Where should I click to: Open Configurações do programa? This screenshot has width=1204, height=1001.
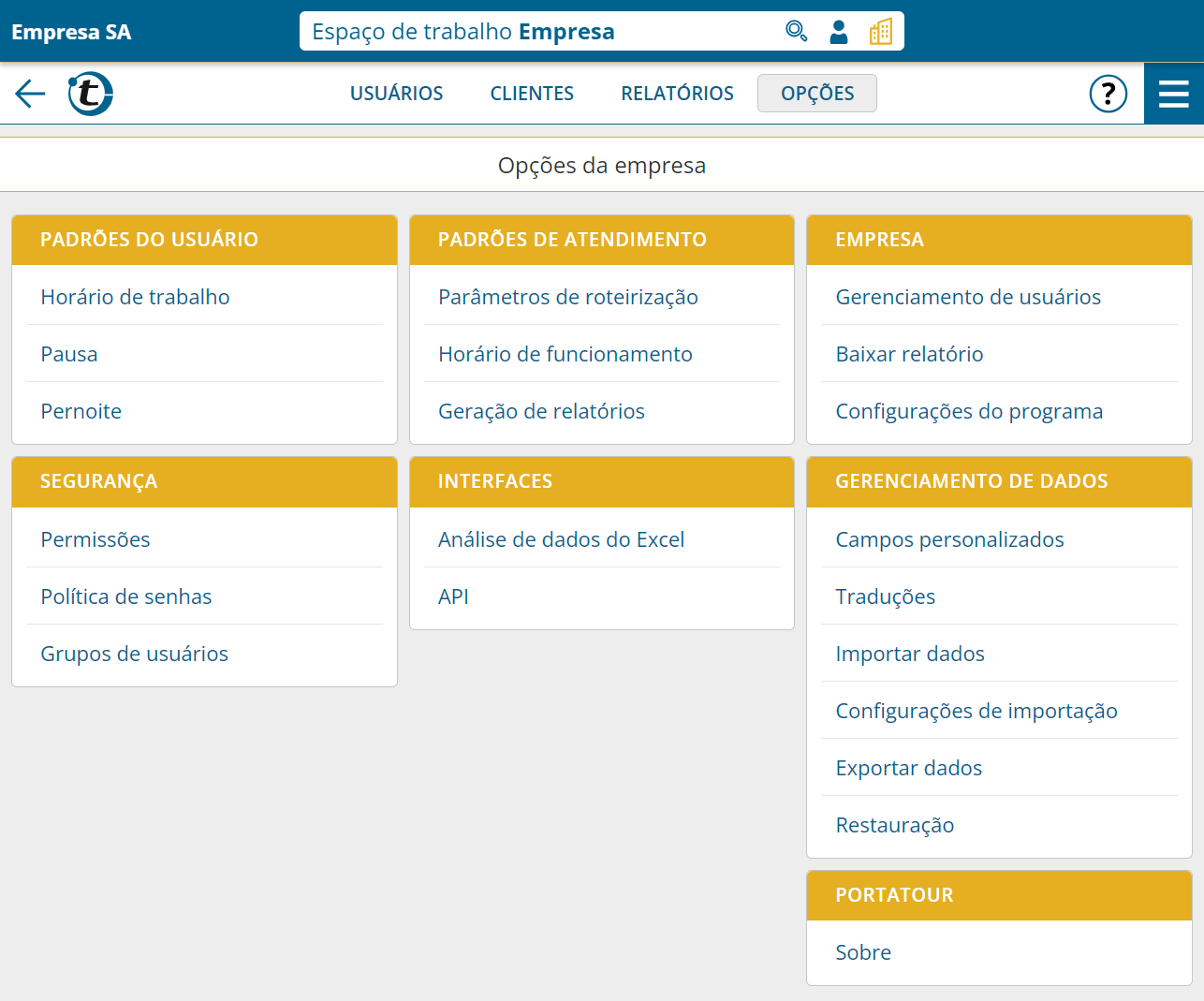point(999,411)
